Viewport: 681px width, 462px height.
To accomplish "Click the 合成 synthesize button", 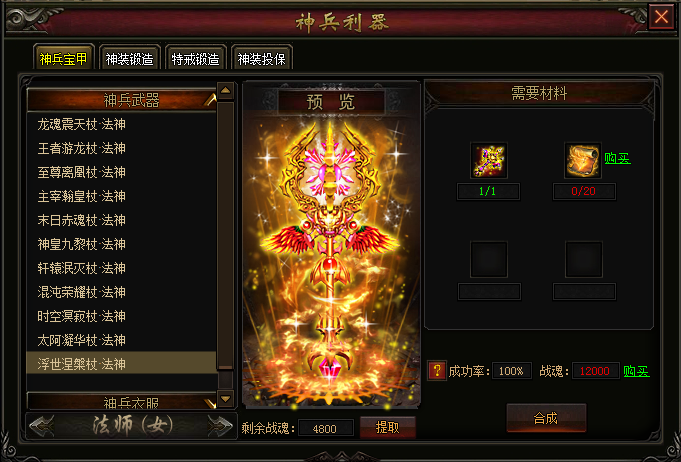I will click(546, 418).
